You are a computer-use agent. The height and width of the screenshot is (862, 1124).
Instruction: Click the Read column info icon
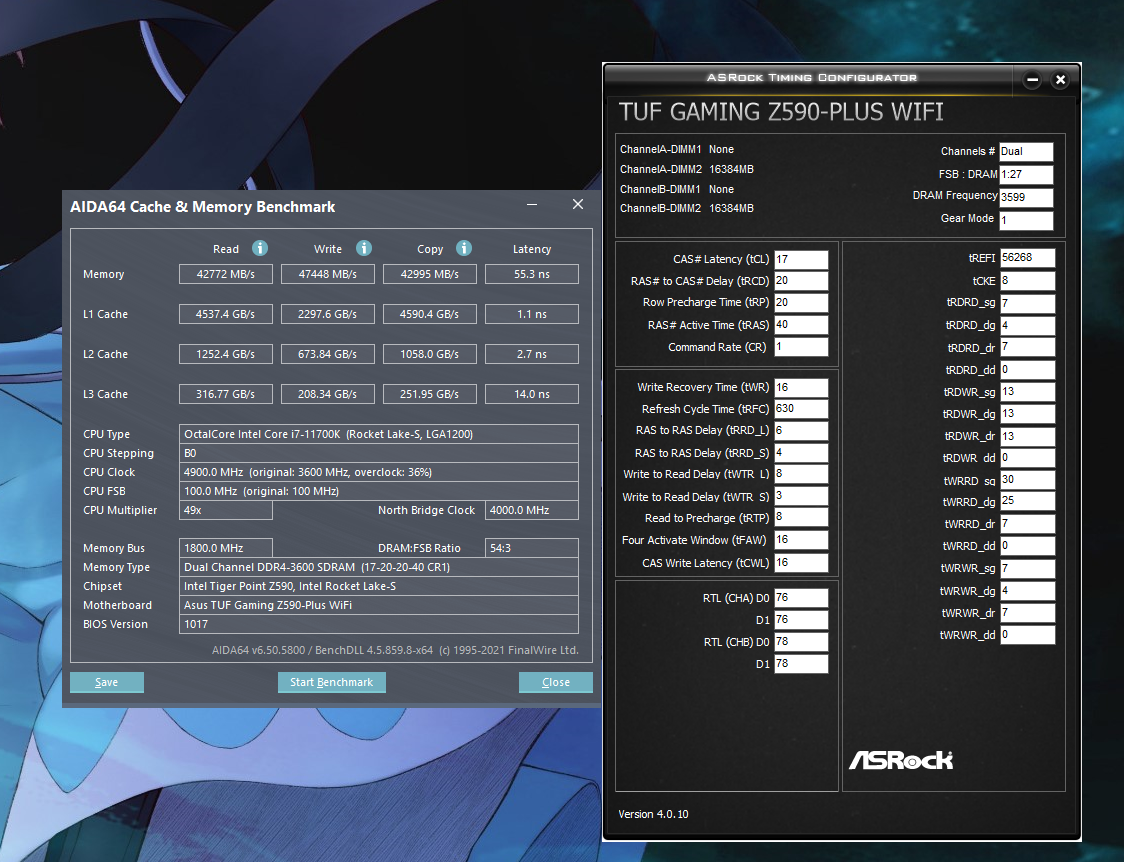point(259,248)
